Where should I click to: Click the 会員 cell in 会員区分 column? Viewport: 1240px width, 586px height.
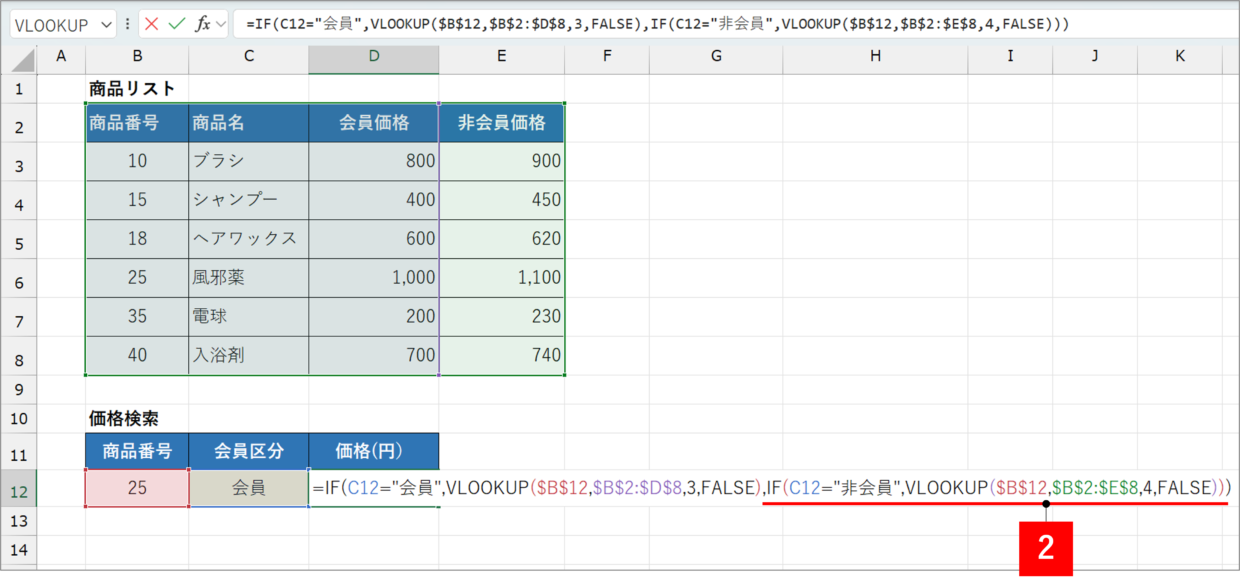(248, 489)
